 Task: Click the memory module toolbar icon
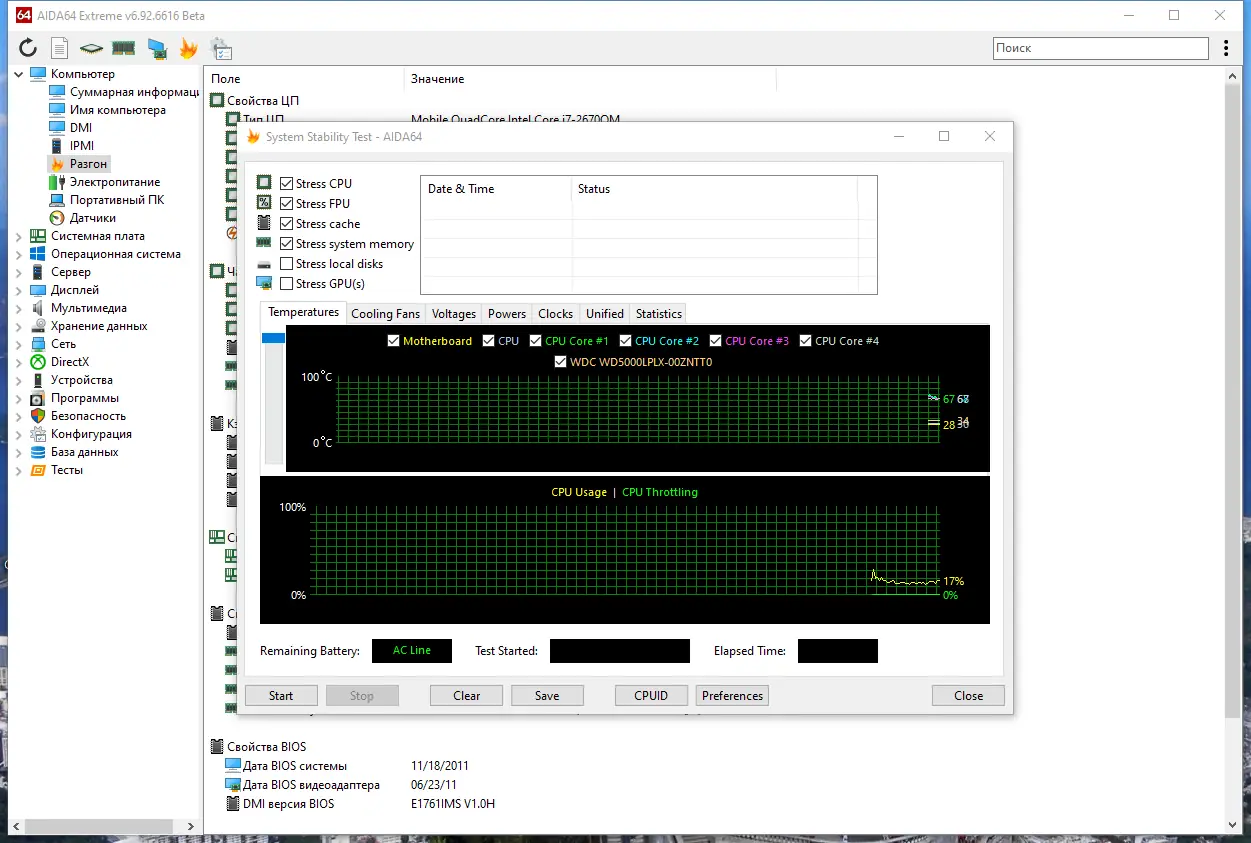click(124, 48)
